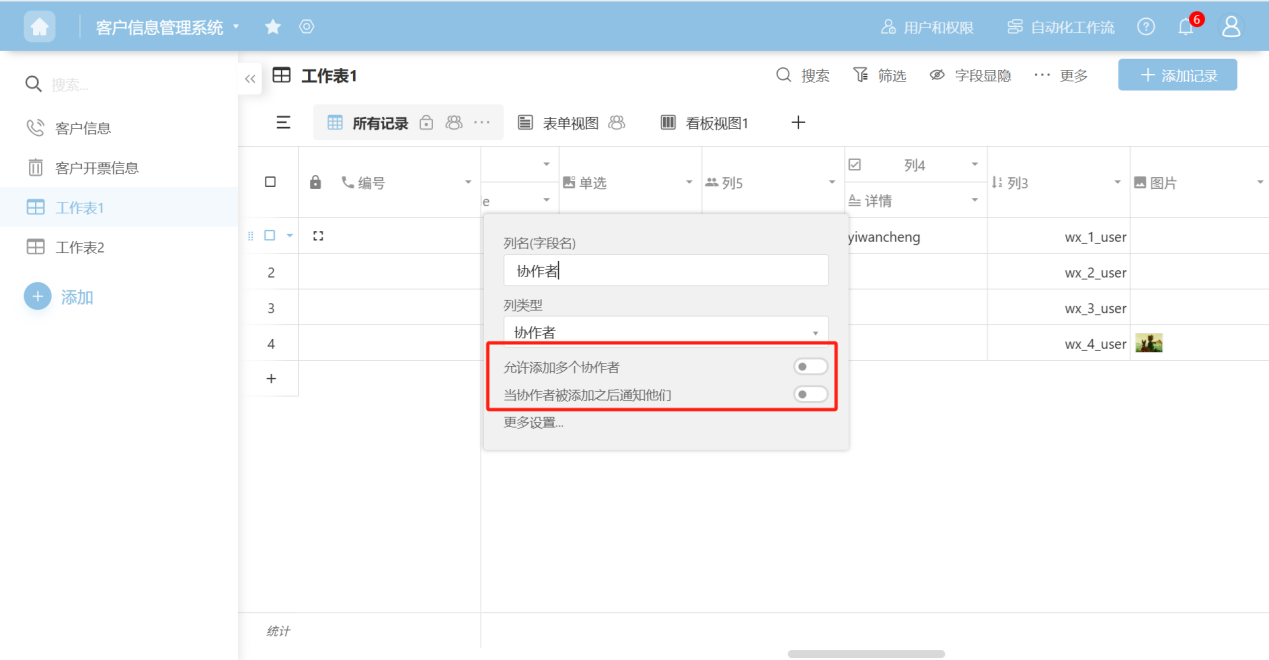Collapse the left sidebar panel

click(x=250, y=78)
